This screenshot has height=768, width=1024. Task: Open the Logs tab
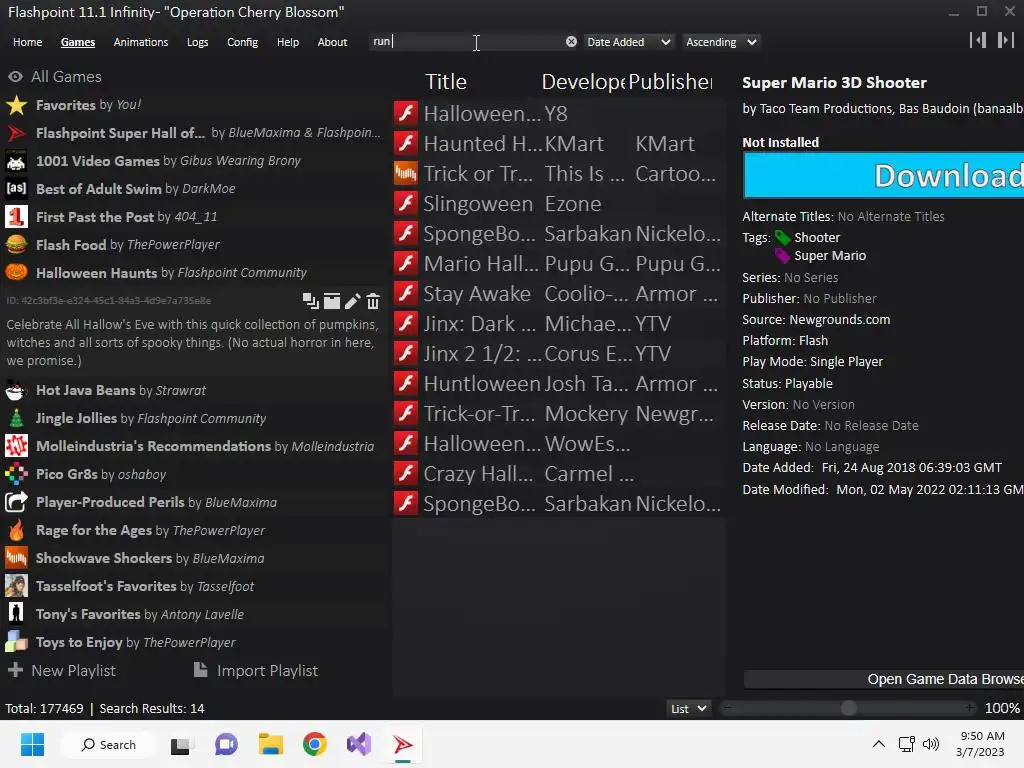pos(197,42)
